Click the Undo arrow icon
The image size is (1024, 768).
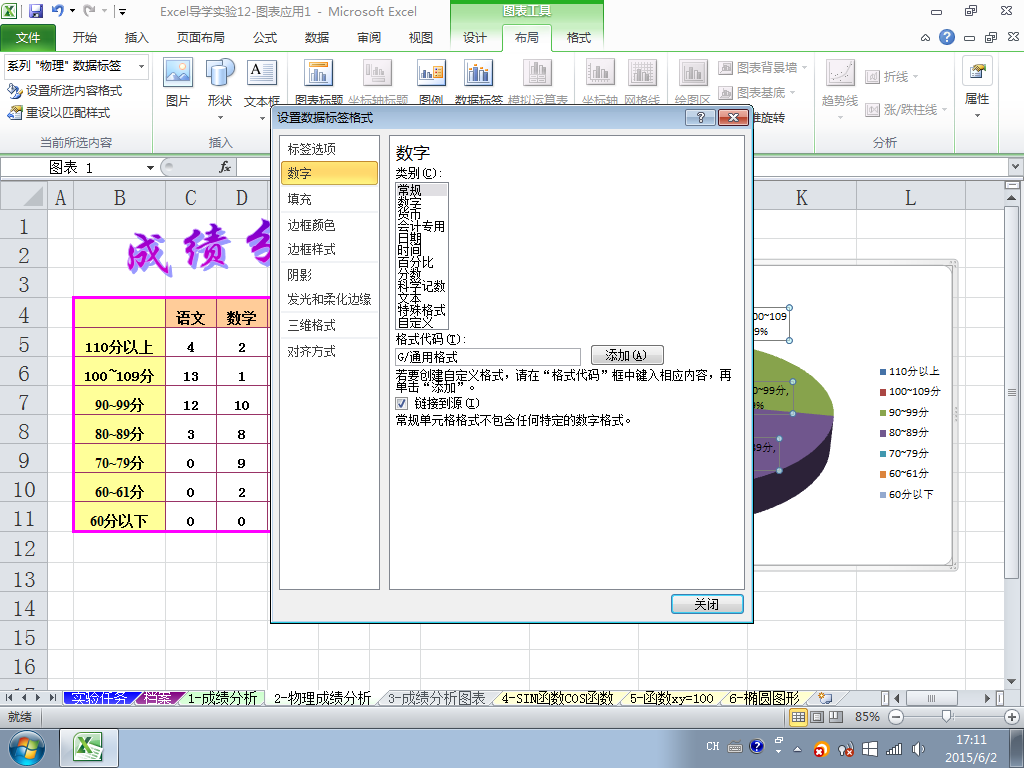pyautogui.click(x=58, y=10)
